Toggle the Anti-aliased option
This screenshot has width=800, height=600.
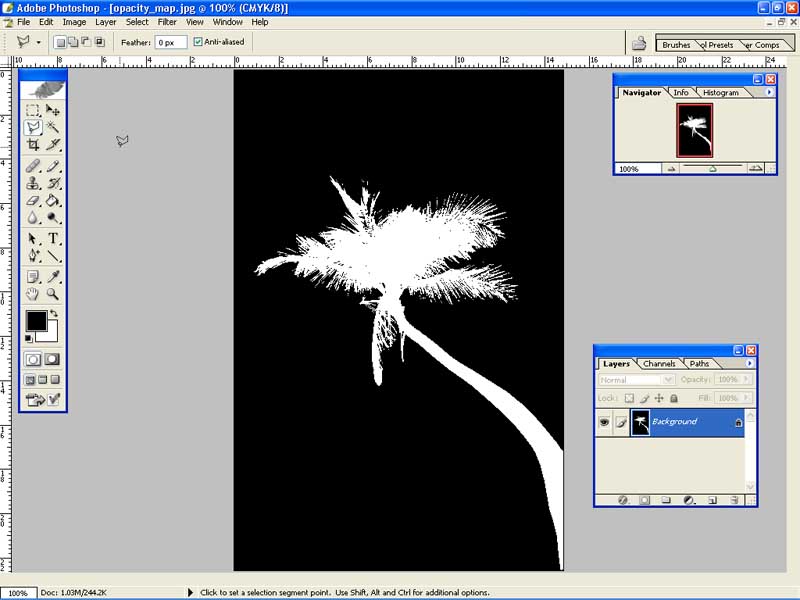tap(196, 42)
